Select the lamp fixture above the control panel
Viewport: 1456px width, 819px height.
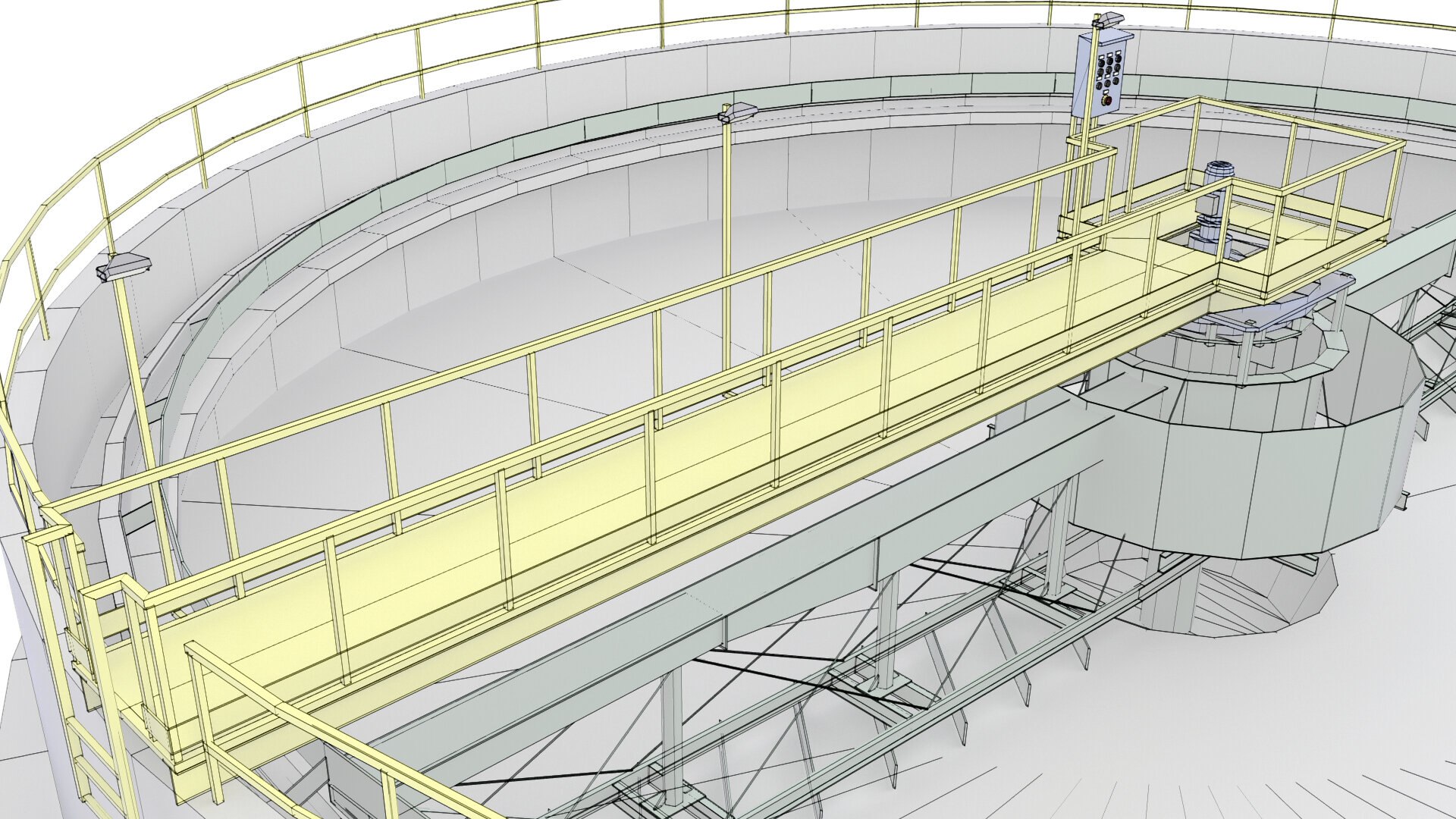1108,20
